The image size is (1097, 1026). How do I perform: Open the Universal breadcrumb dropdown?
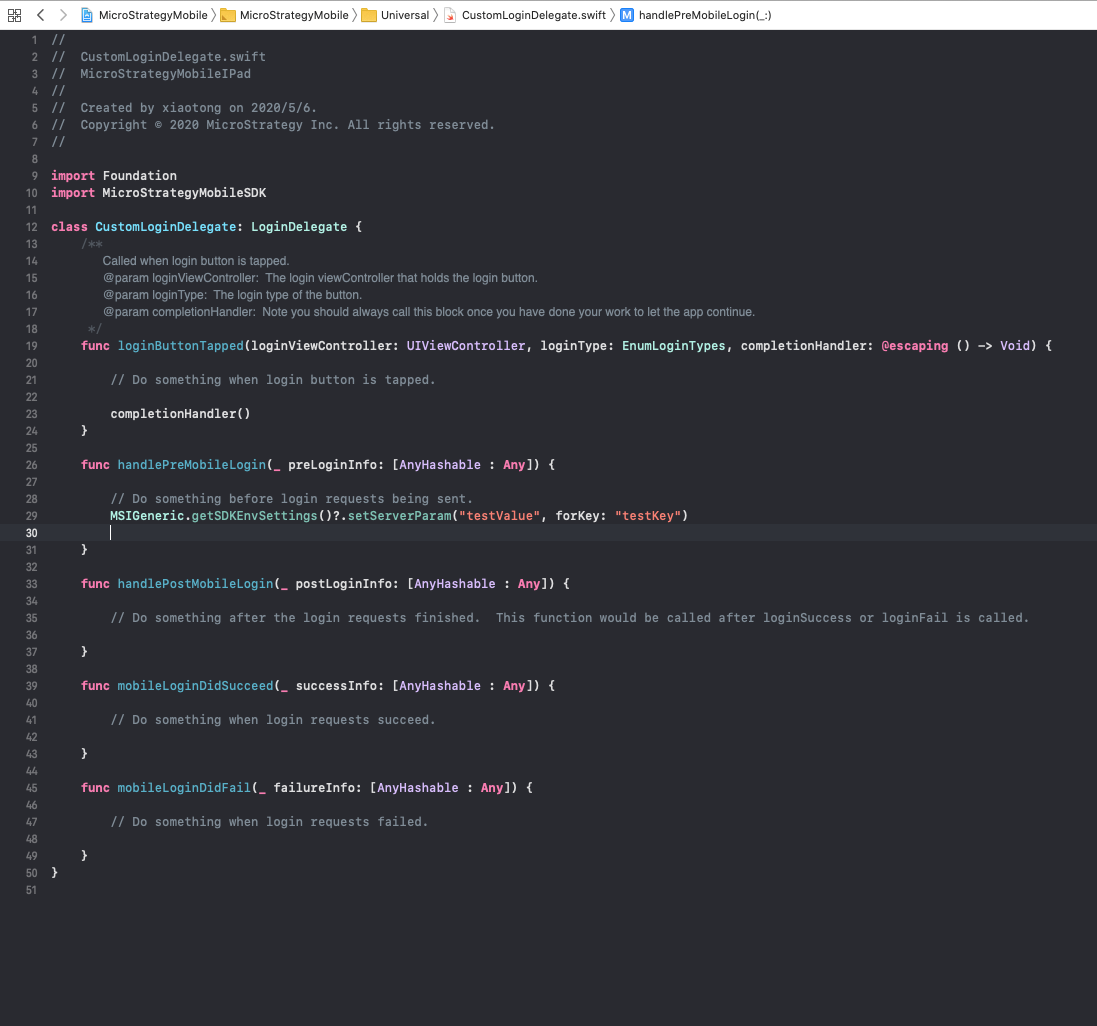(x=404, y=15)
